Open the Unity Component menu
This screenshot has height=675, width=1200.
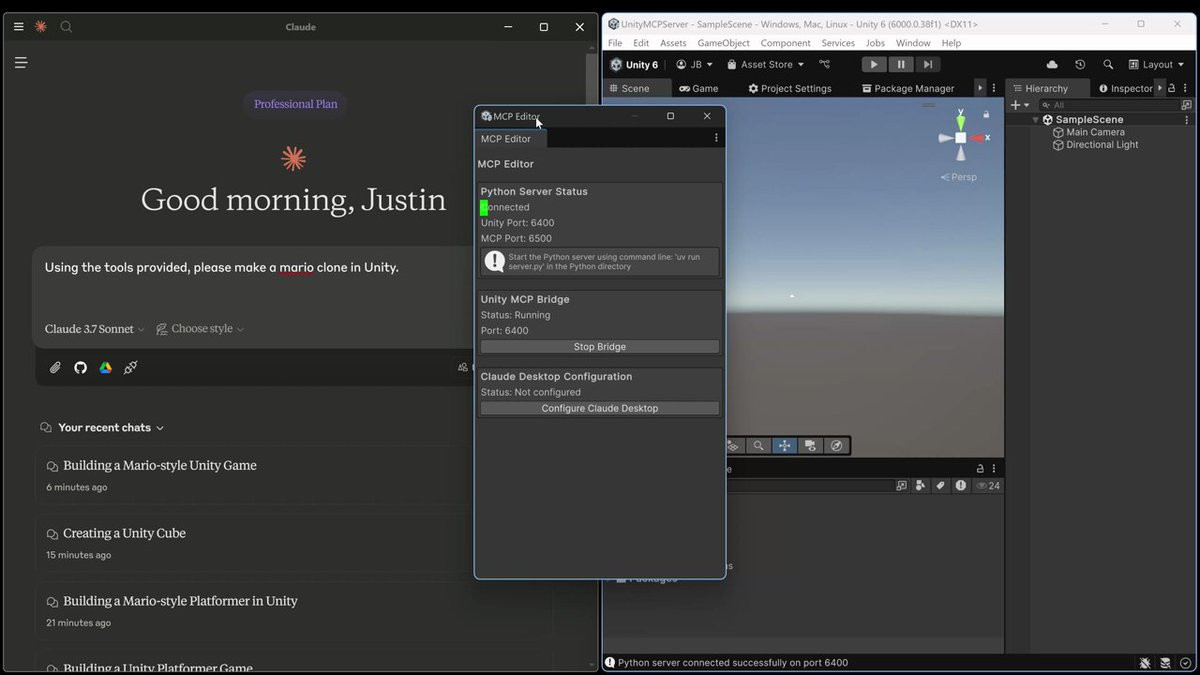click(785, 43)
